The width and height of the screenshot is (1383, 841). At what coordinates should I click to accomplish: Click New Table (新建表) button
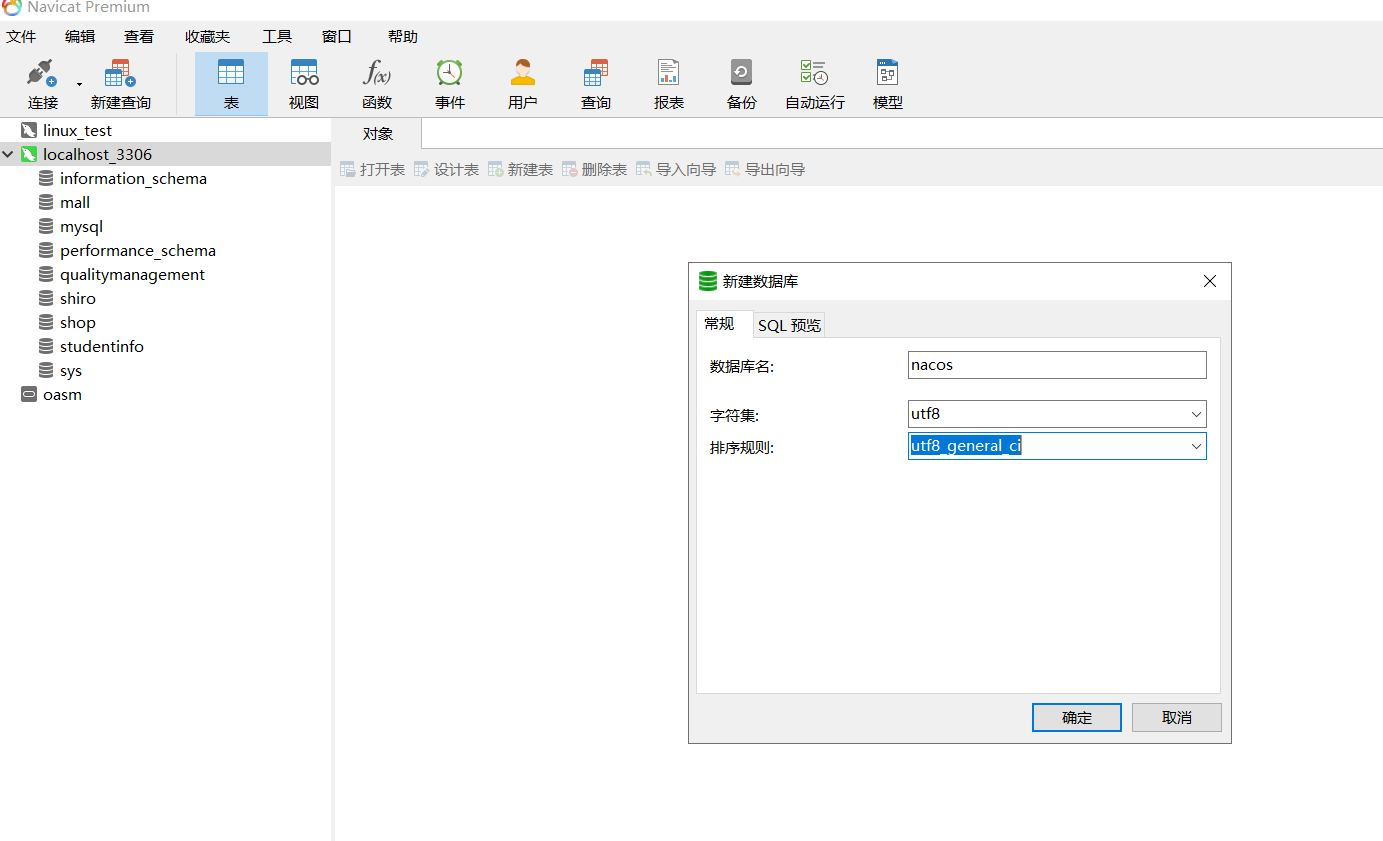[521, 170]
